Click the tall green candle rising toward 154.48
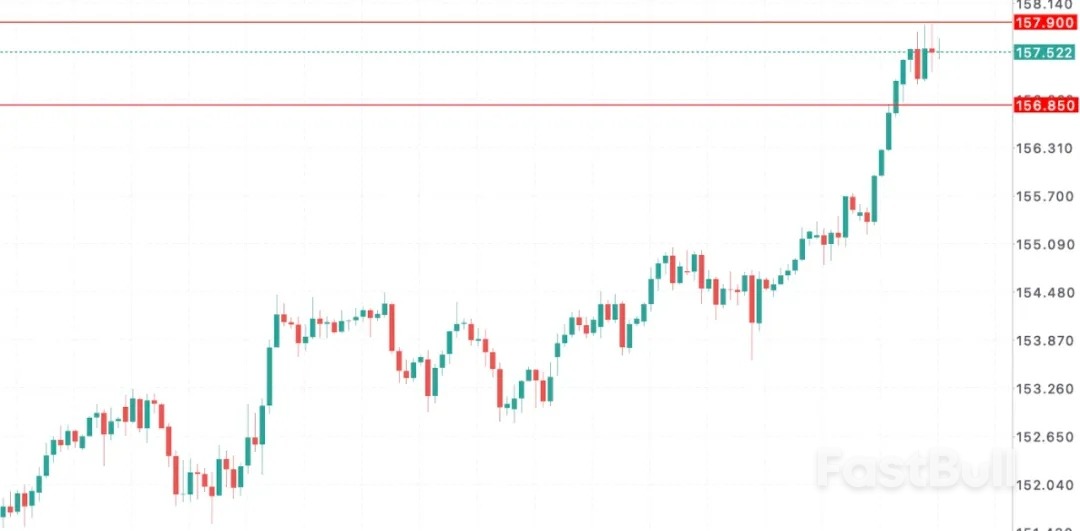 275,330
